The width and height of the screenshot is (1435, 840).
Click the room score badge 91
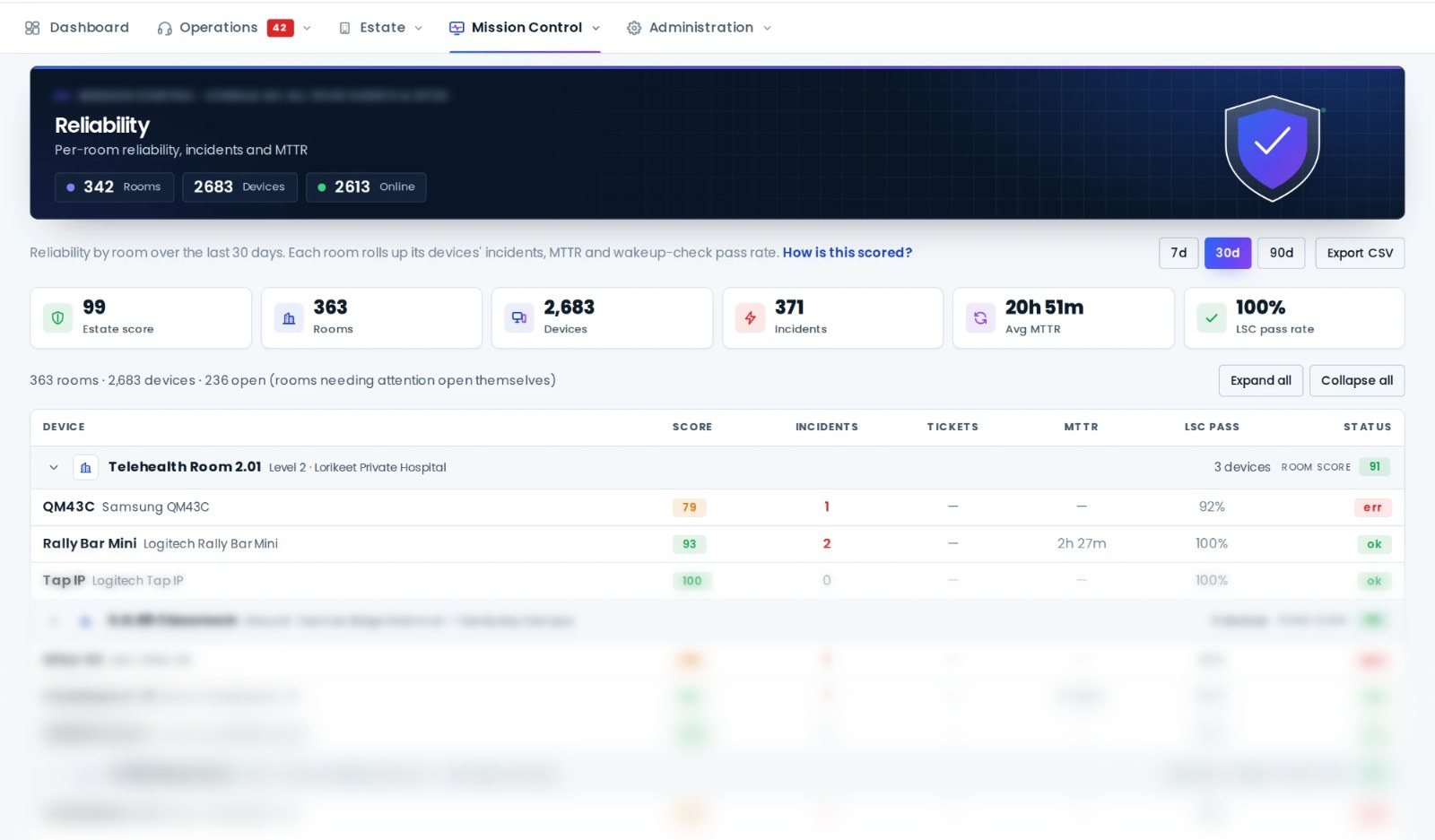tap(1374, 467)
